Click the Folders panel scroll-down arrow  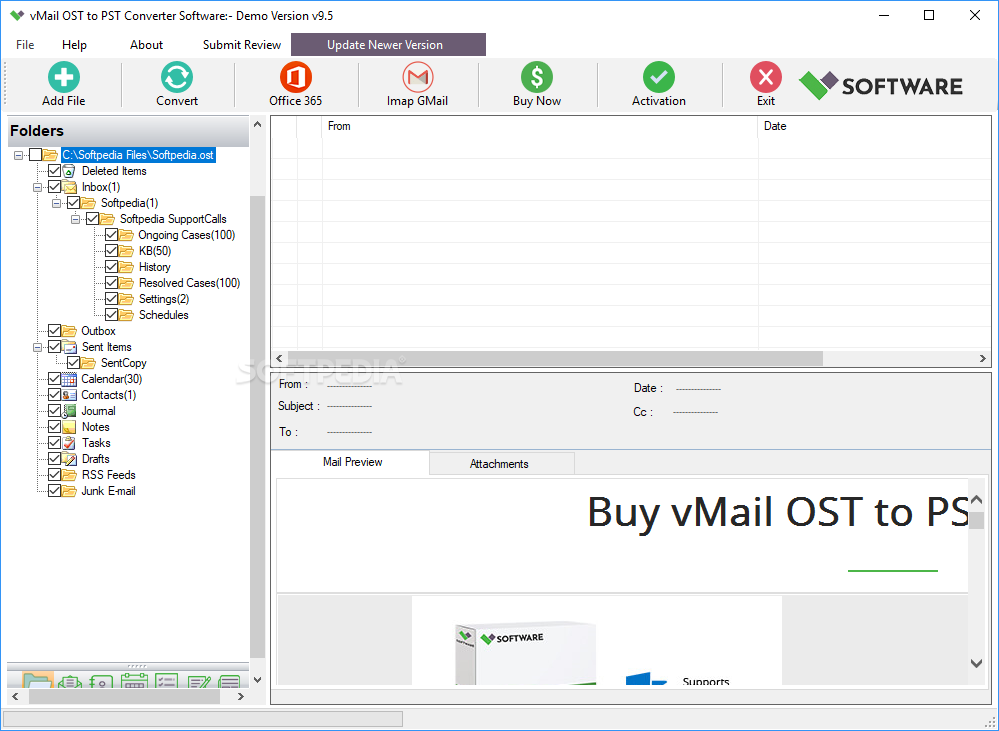257,680
